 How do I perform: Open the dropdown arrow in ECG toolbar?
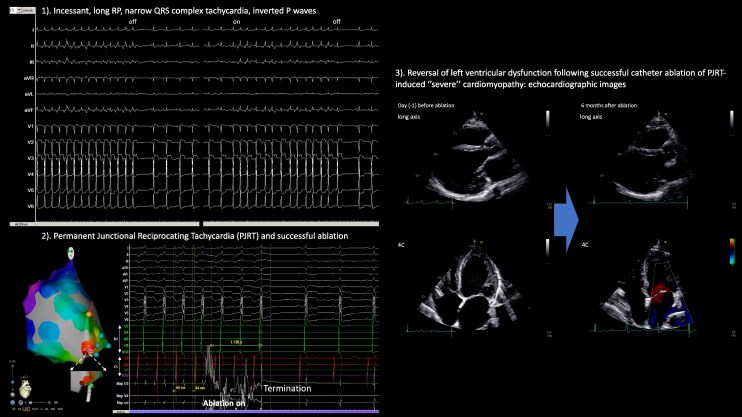pos(19,9)
